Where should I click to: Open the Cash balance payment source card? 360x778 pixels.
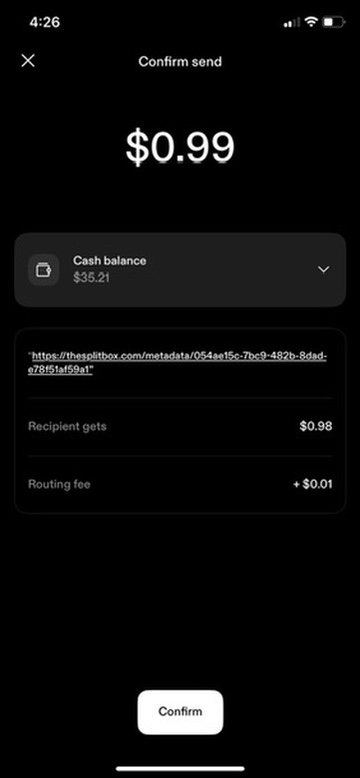pos(180,269)
